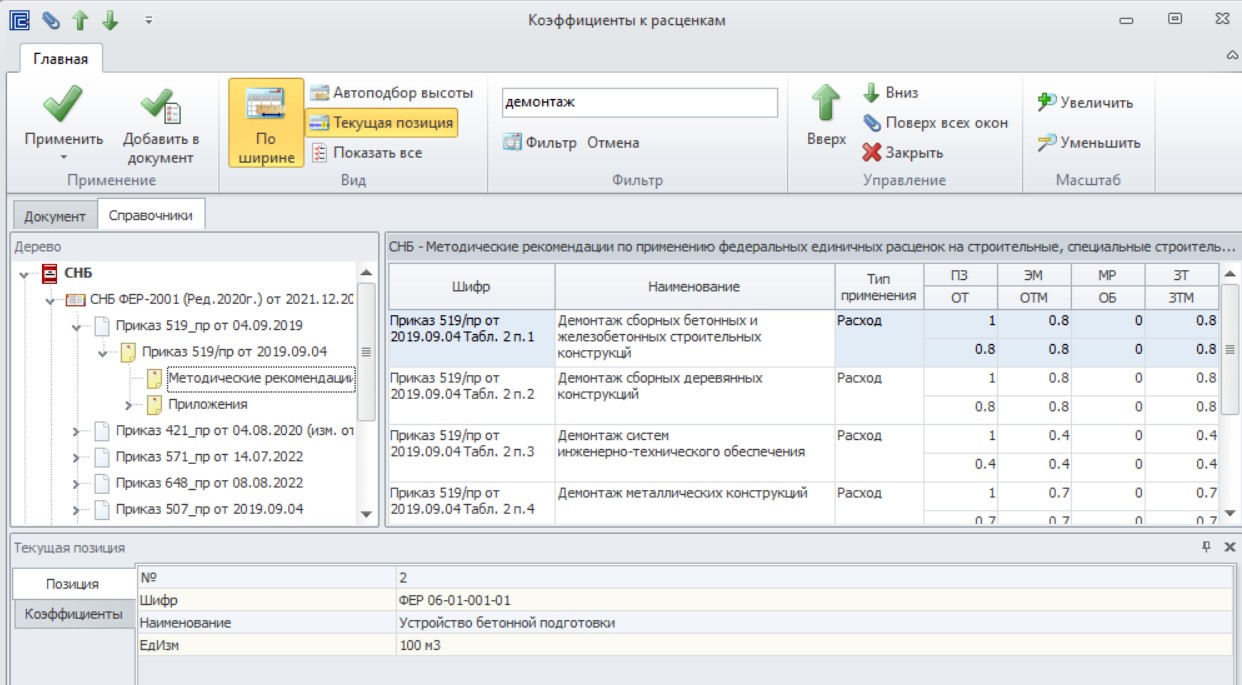
Task: Click the filter field containing демонтаж
Action: [x=640, y=102]
